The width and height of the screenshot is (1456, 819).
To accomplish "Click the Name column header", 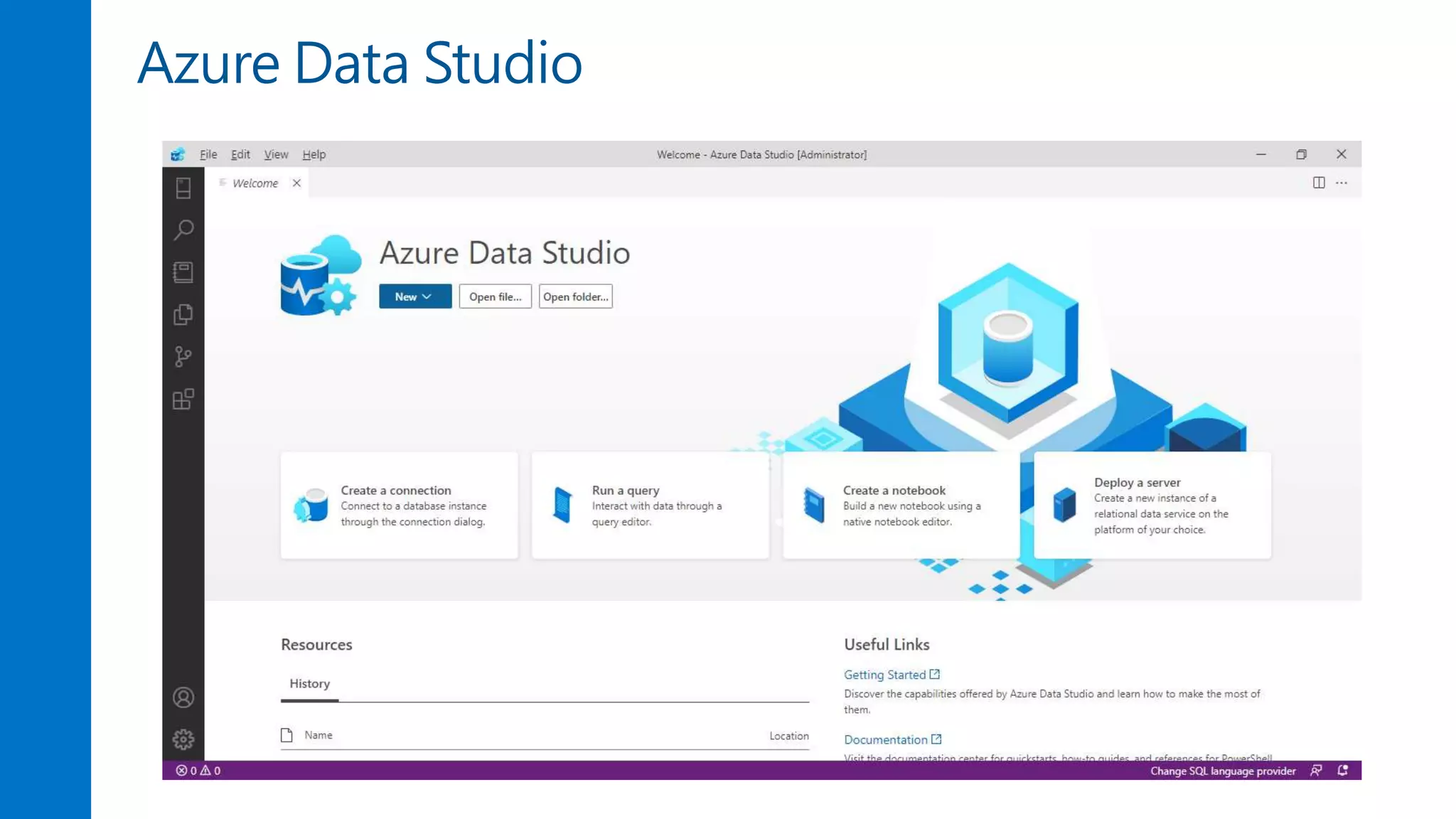I will tap(318, 735).
